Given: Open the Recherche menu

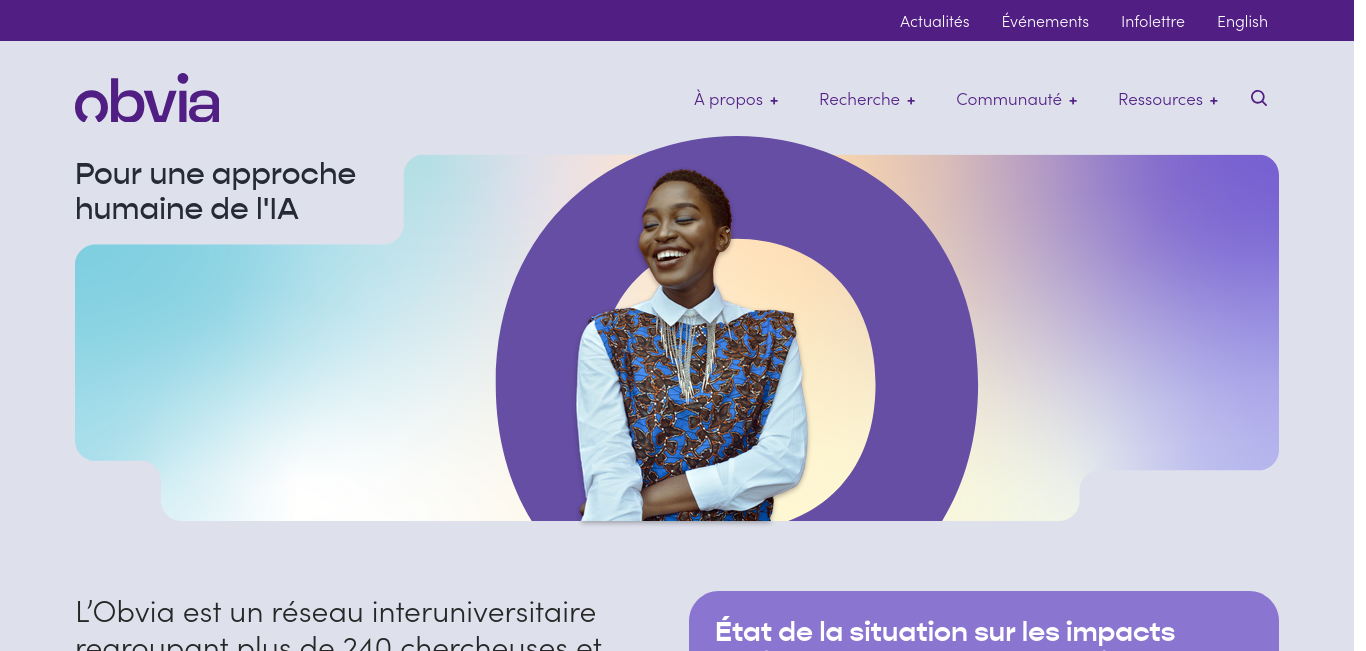Looking at the screenshot, I should click(x=859, y=99).
